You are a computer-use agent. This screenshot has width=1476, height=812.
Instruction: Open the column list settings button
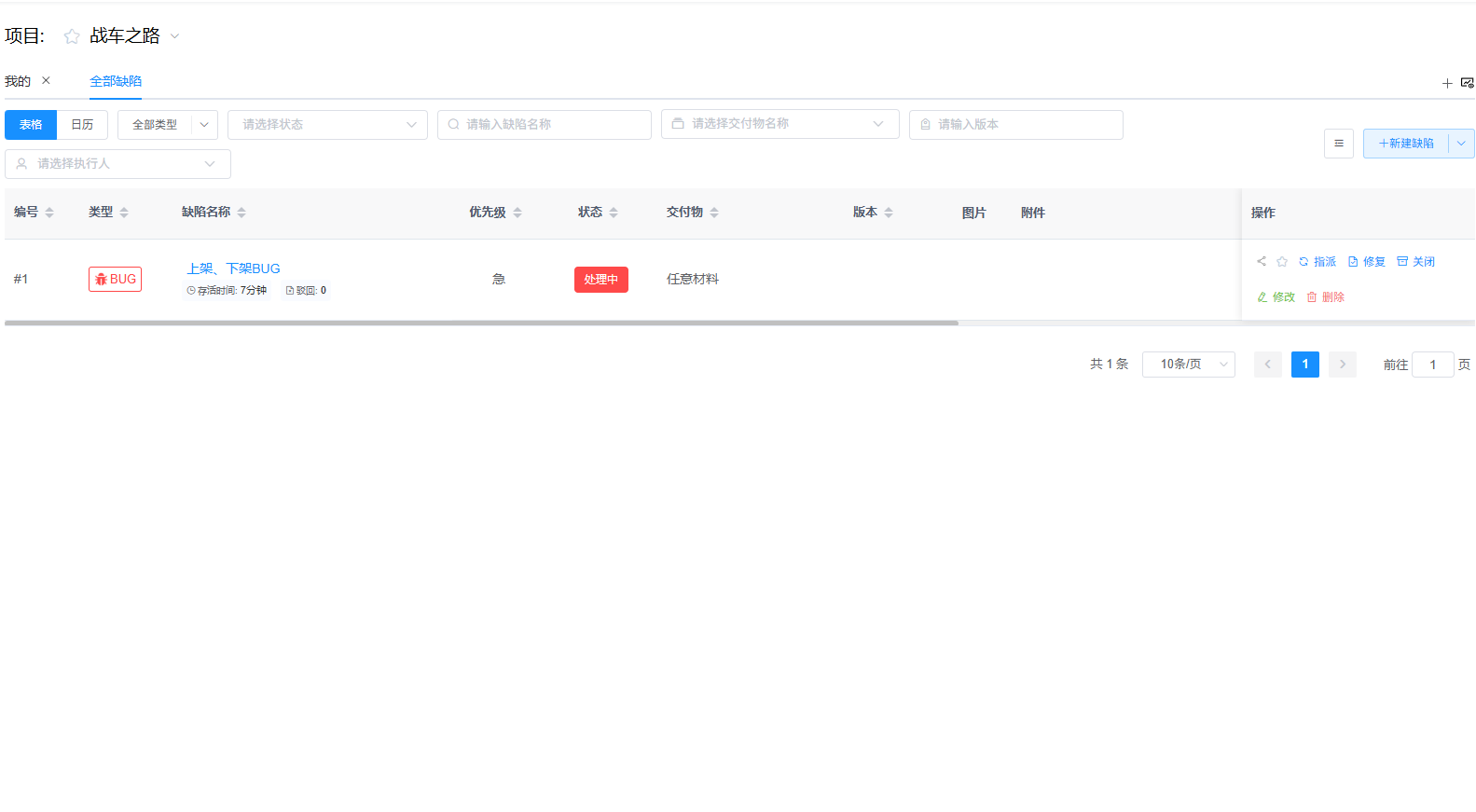(1338, 144)
